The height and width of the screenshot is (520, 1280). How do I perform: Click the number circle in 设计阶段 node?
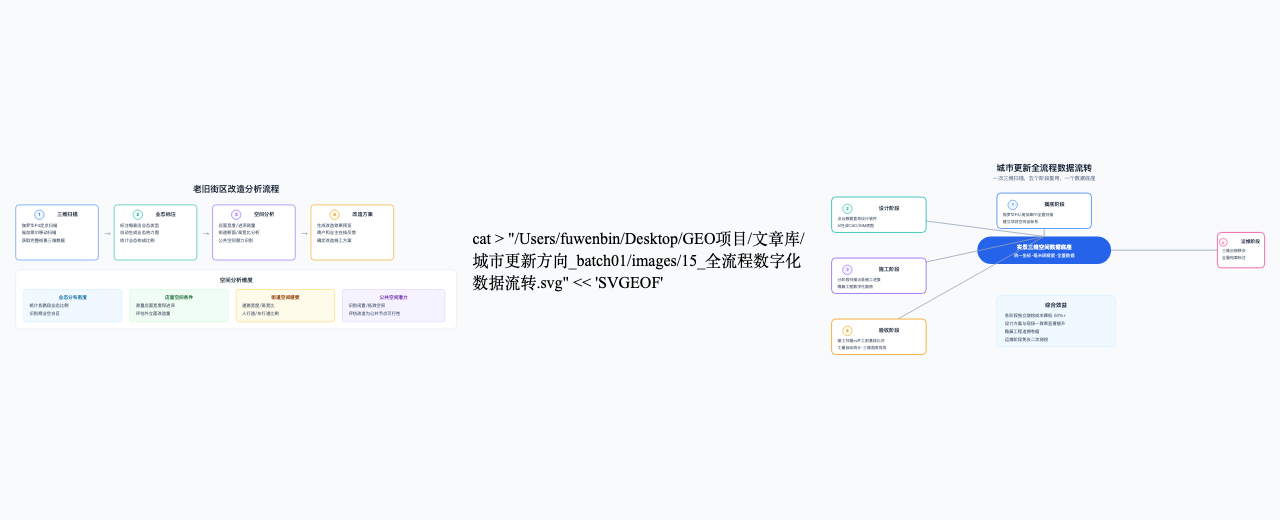tap(847, 208)
